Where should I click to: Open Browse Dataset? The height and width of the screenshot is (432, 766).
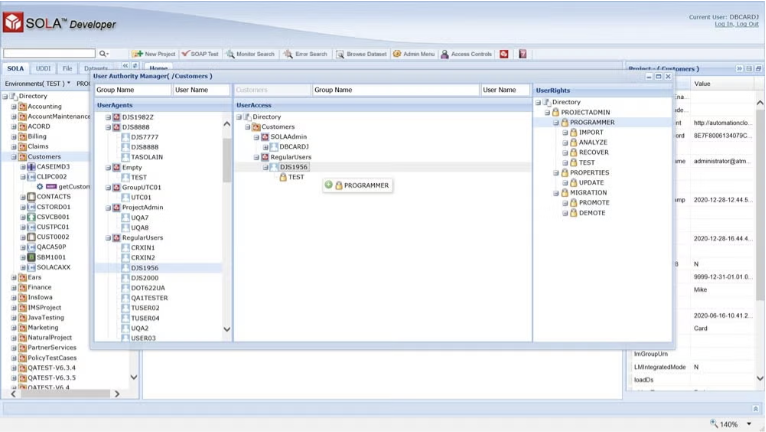(361, 54)
